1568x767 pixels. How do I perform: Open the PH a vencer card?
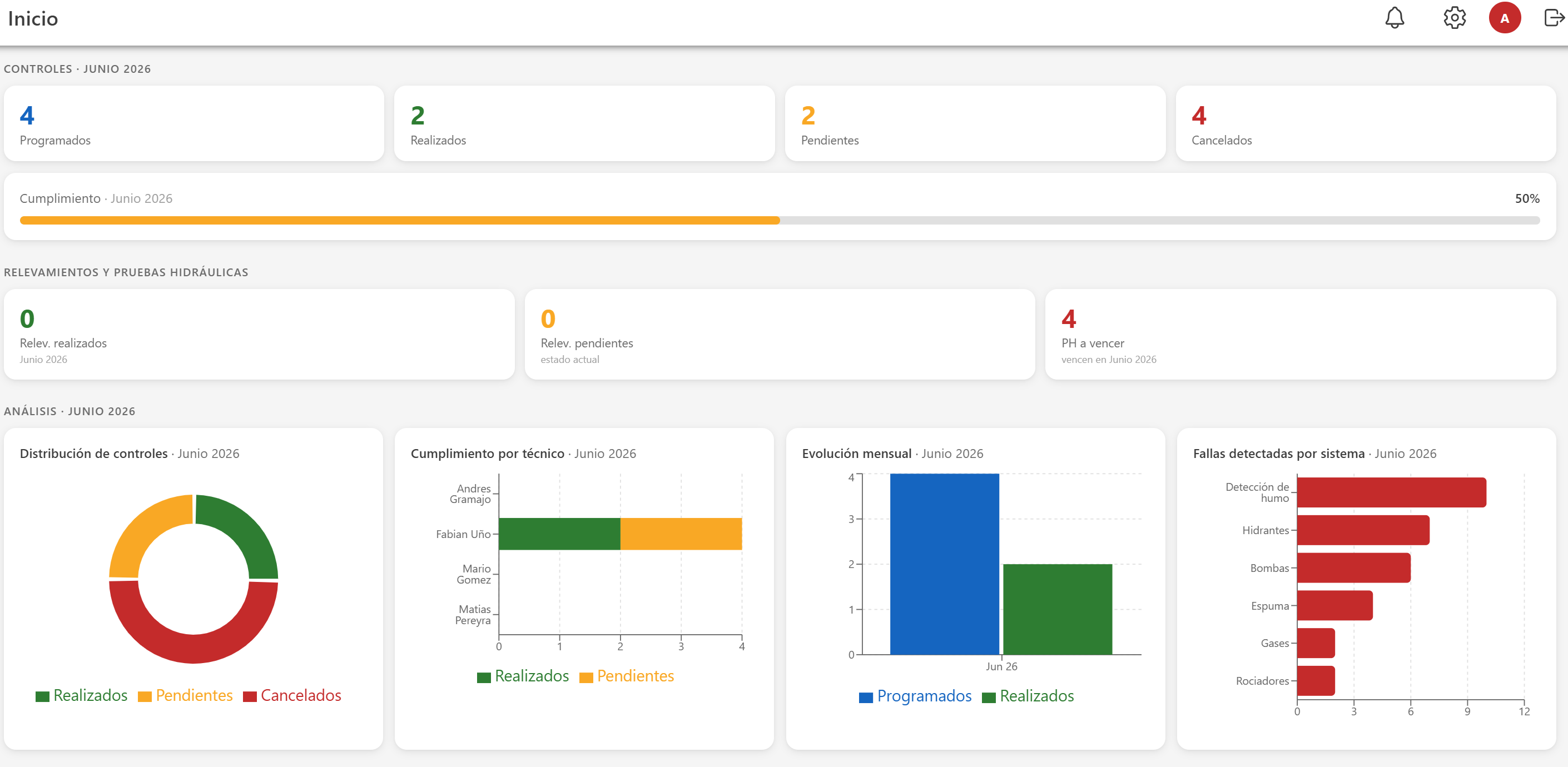pos(1300,334)
